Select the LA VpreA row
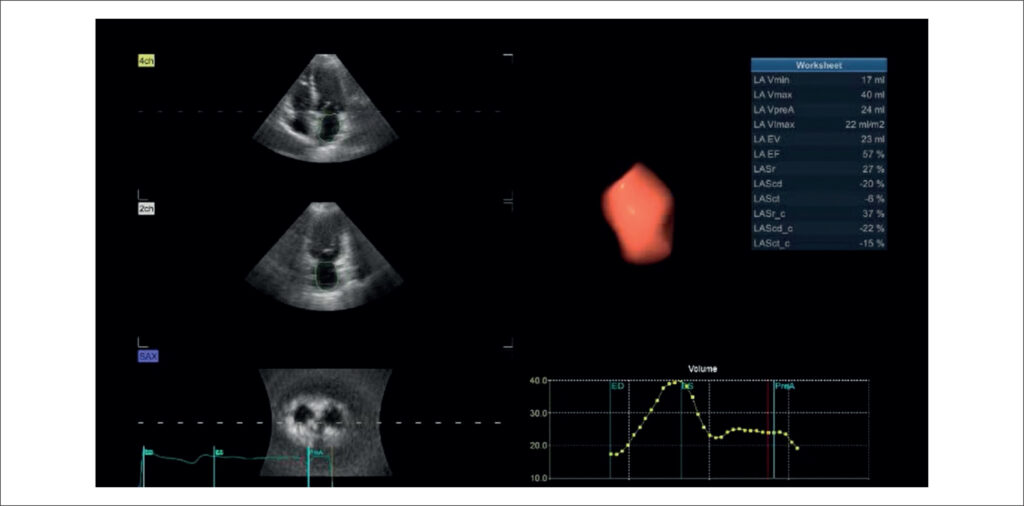Image resolution: width=1024 pixels, height=506 pixels. pos(819,110)
